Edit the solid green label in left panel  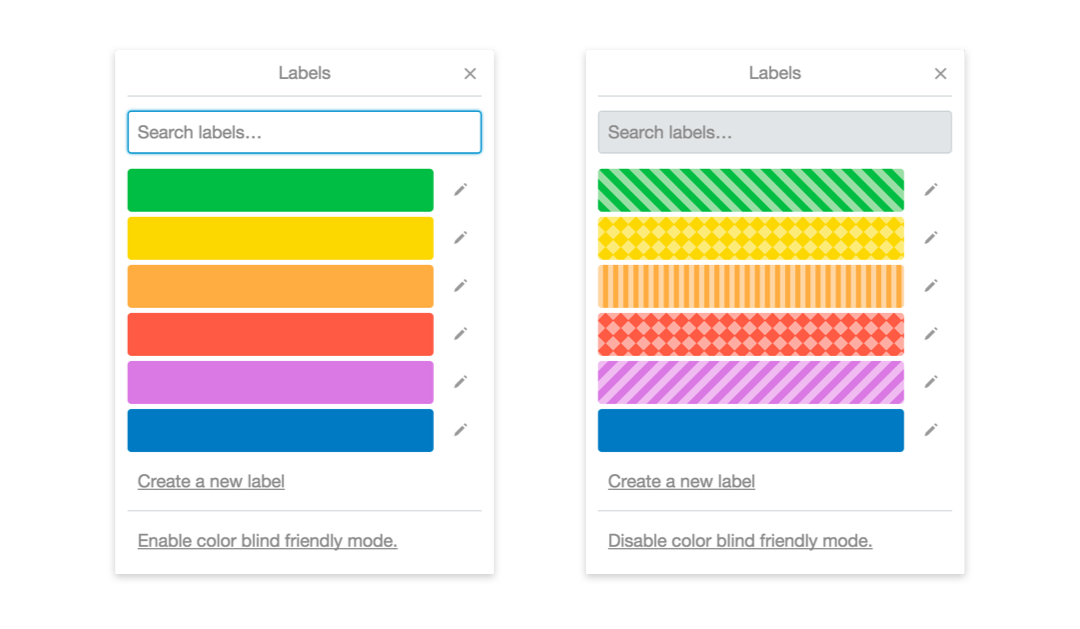click(461, 189)
